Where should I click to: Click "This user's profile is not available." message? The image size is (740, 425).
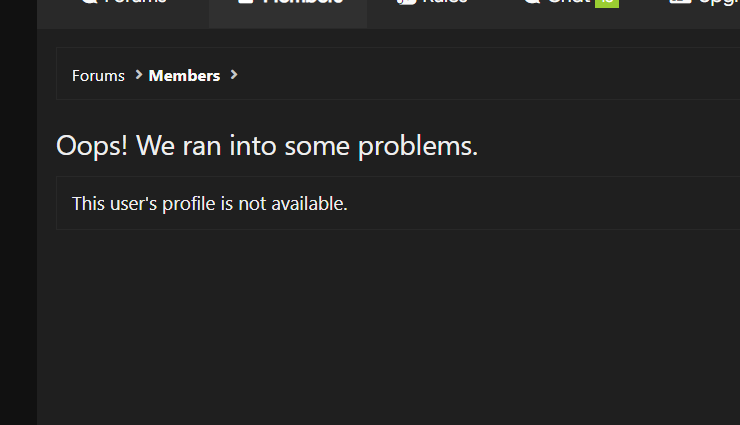tap(210, 204)
